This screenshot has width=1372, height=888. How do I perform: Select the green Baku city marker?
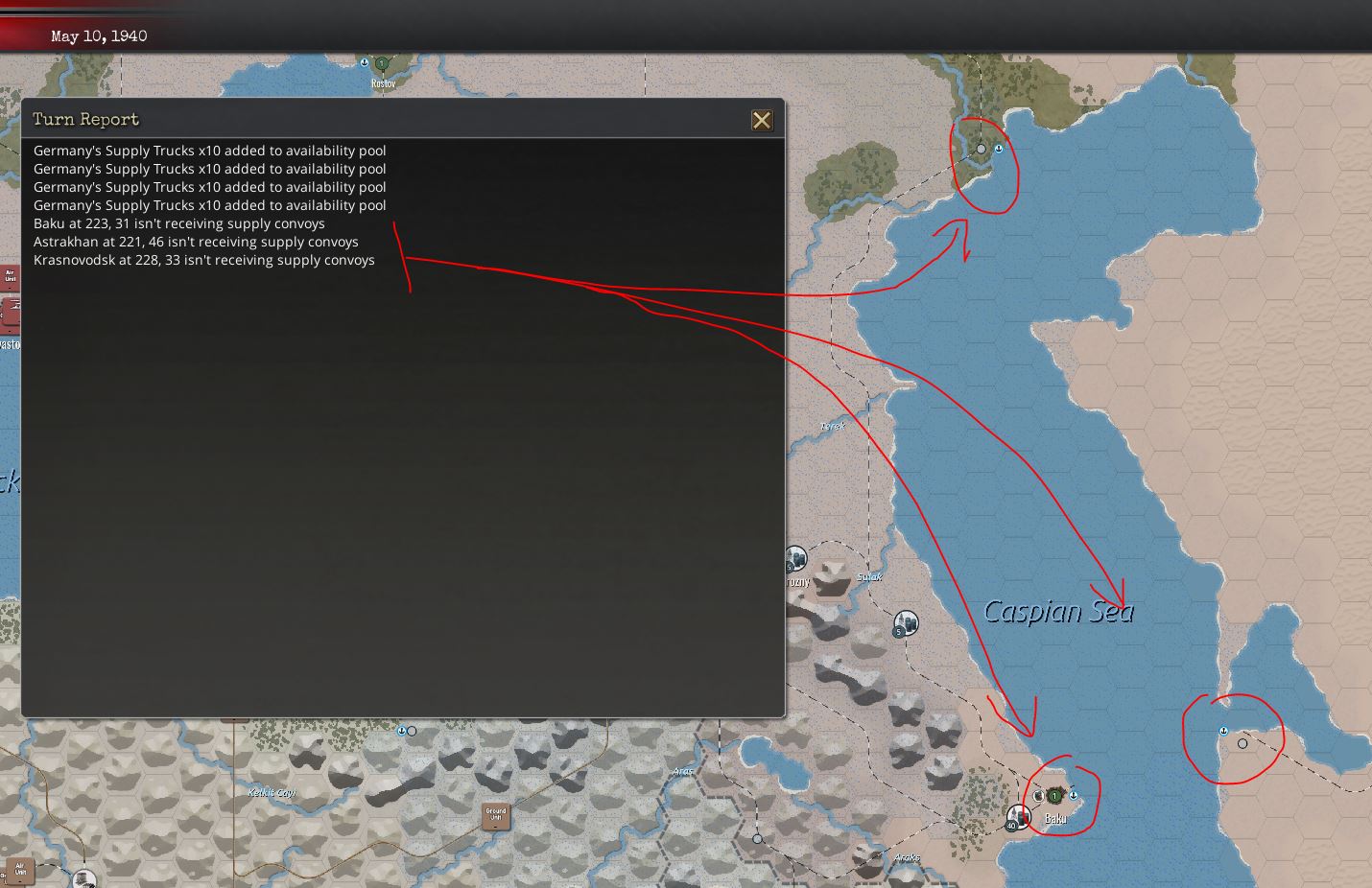coord(1055,796)
